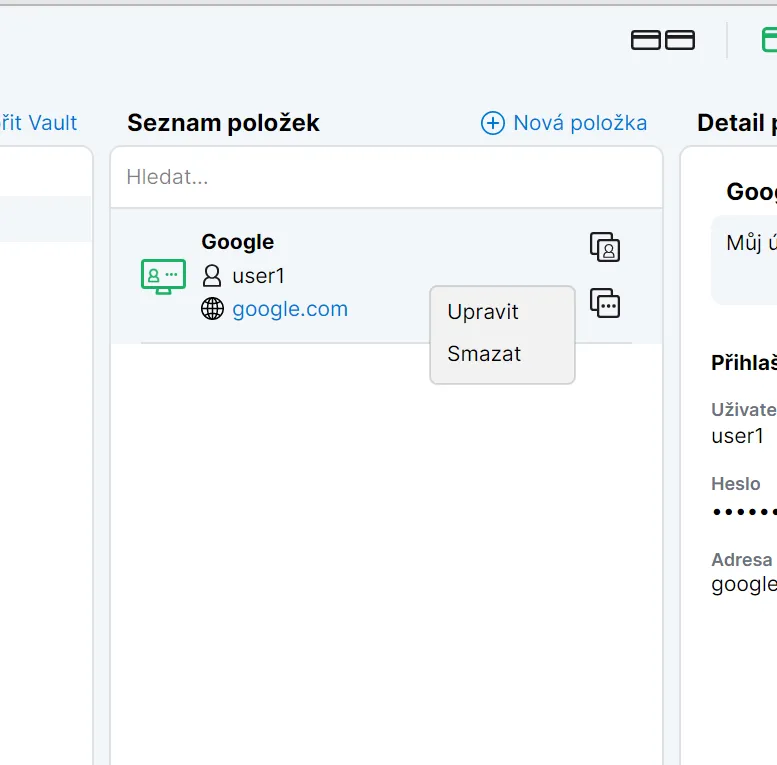Click the person icon next to user1
The image size is (777, 765).
(x=212, y=275)
